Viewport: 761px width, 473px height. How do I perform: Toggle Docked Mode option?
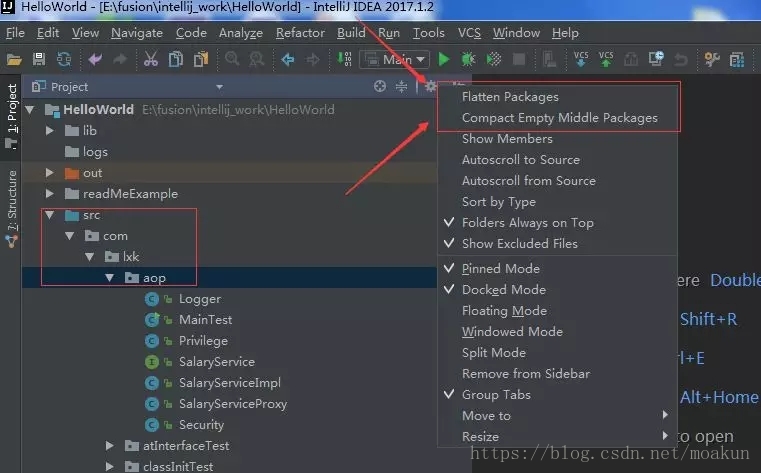click(x=557, y=290)
